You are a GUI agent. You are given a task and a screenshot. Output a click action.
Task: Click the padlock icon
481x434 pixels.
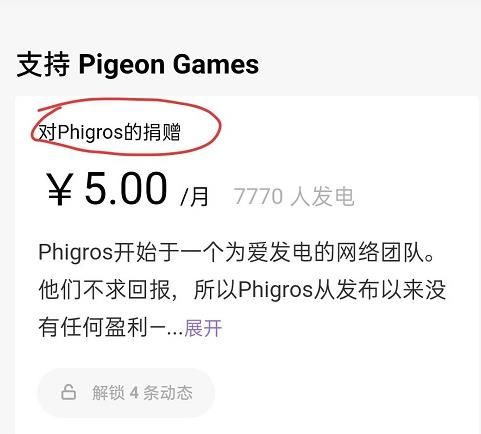click(68, 392)
